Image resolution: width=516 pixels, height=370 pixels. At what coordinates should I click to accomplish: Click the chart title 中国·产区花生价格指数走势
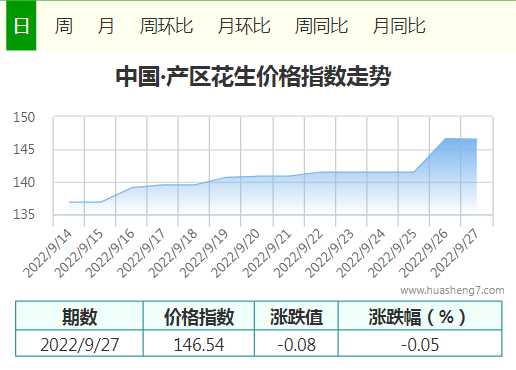click(253, 76)
